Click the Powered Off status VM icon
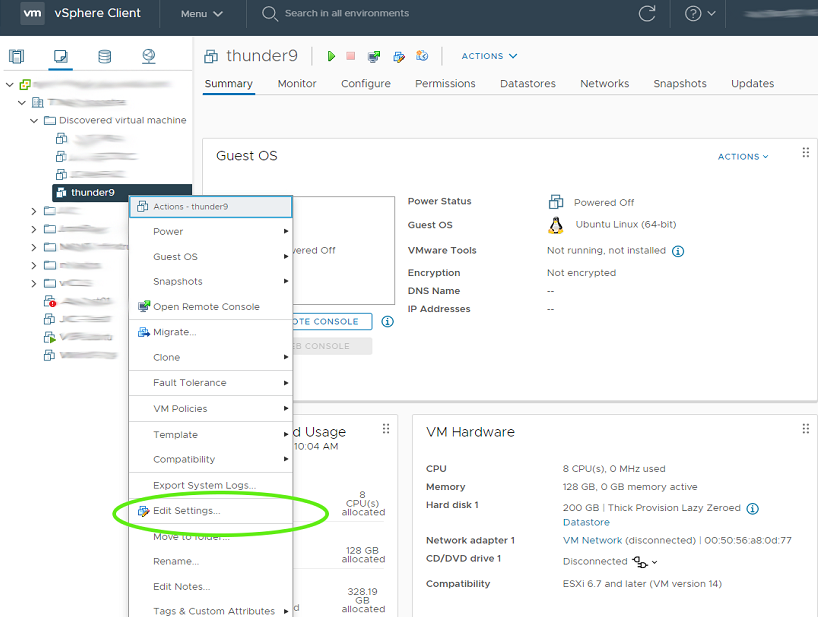The image size is (819, 617). pyautogui.click(x=556, y=202)
